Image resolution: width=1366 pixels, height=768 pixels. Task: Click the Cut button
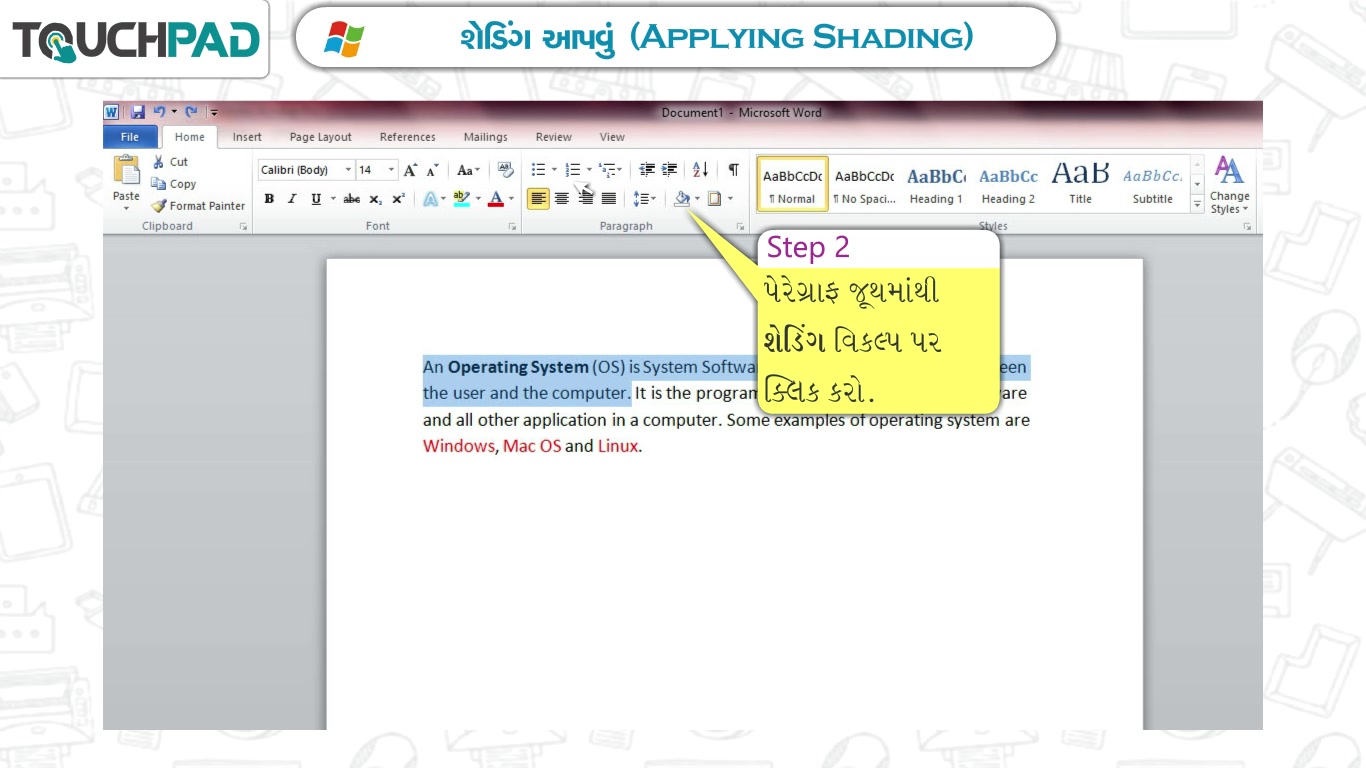170,161
